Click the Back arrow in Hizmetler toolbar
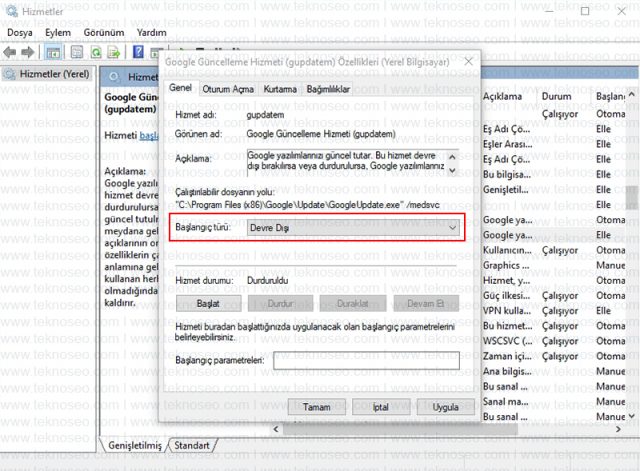 point(9,52)
